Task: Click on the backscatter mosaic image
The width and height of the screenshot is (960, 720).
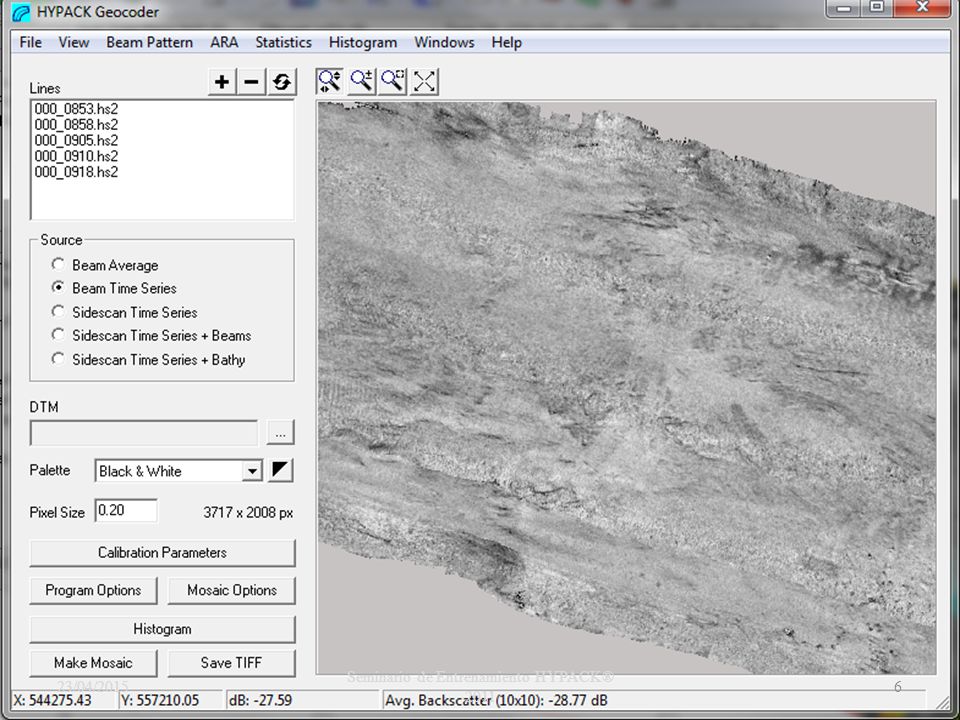Action: 626,388
